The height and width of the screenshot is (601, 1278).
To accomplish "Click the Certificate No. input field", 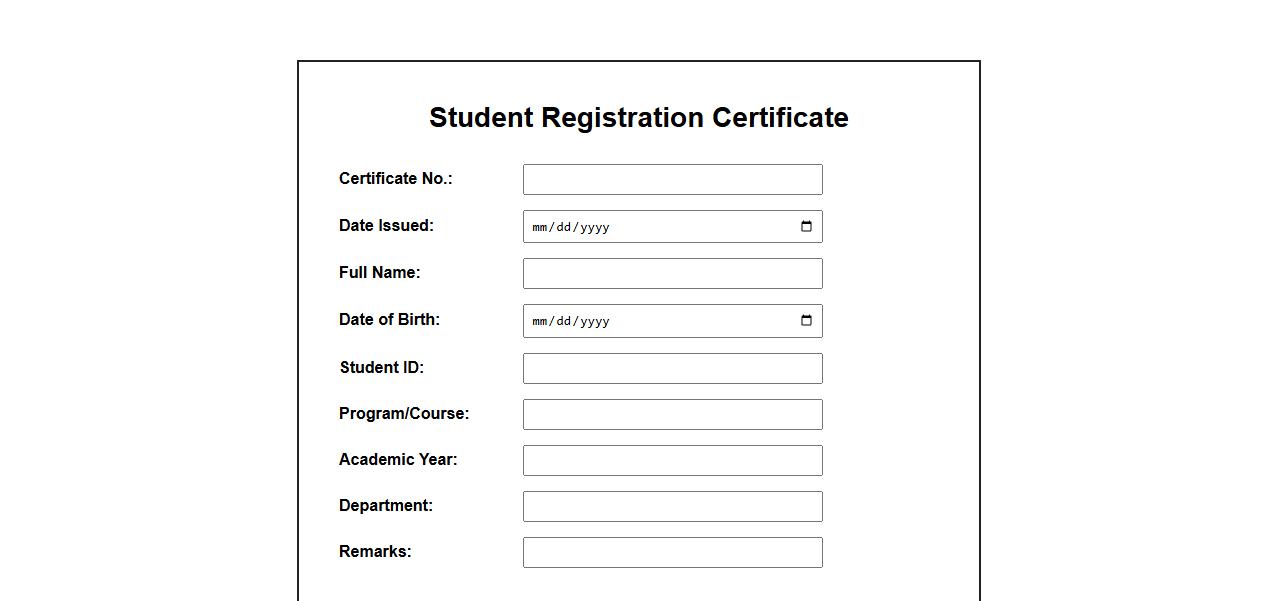I will pos(672,180).
